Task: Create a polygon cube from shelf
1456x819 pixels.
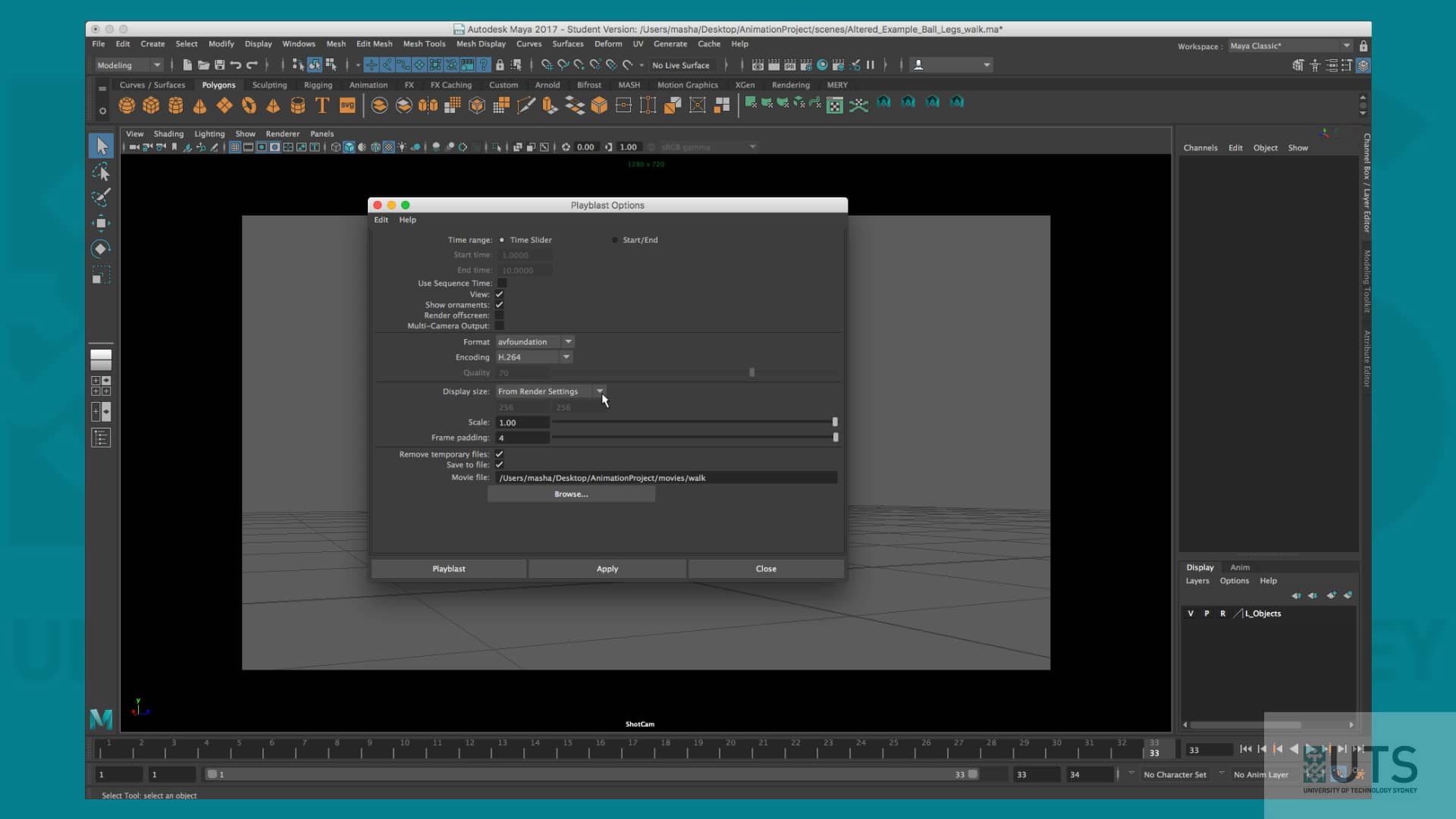Action: click(x=151, y=105)
